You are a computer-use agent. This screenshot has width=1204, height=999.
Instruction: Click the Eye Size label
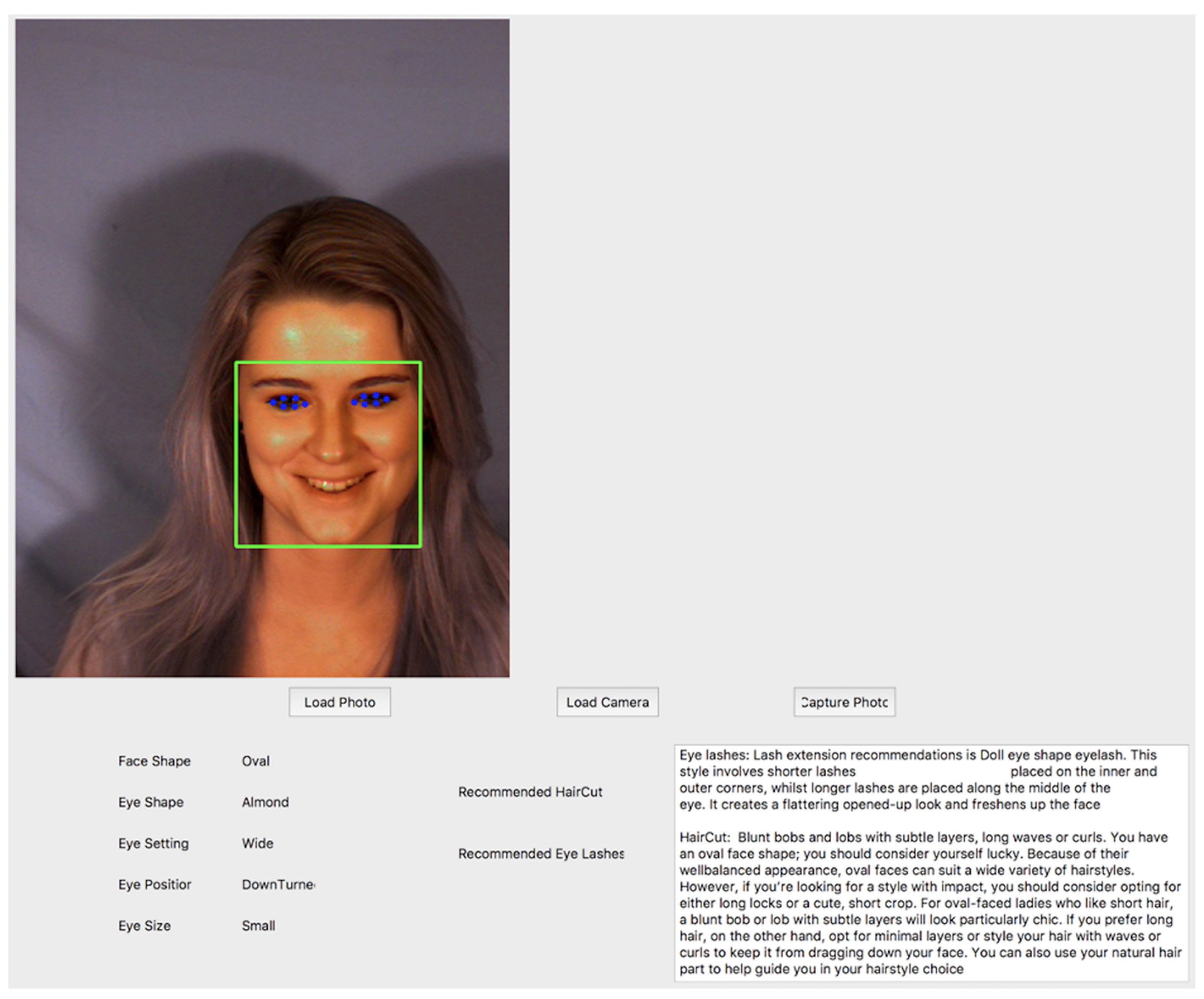144,926
